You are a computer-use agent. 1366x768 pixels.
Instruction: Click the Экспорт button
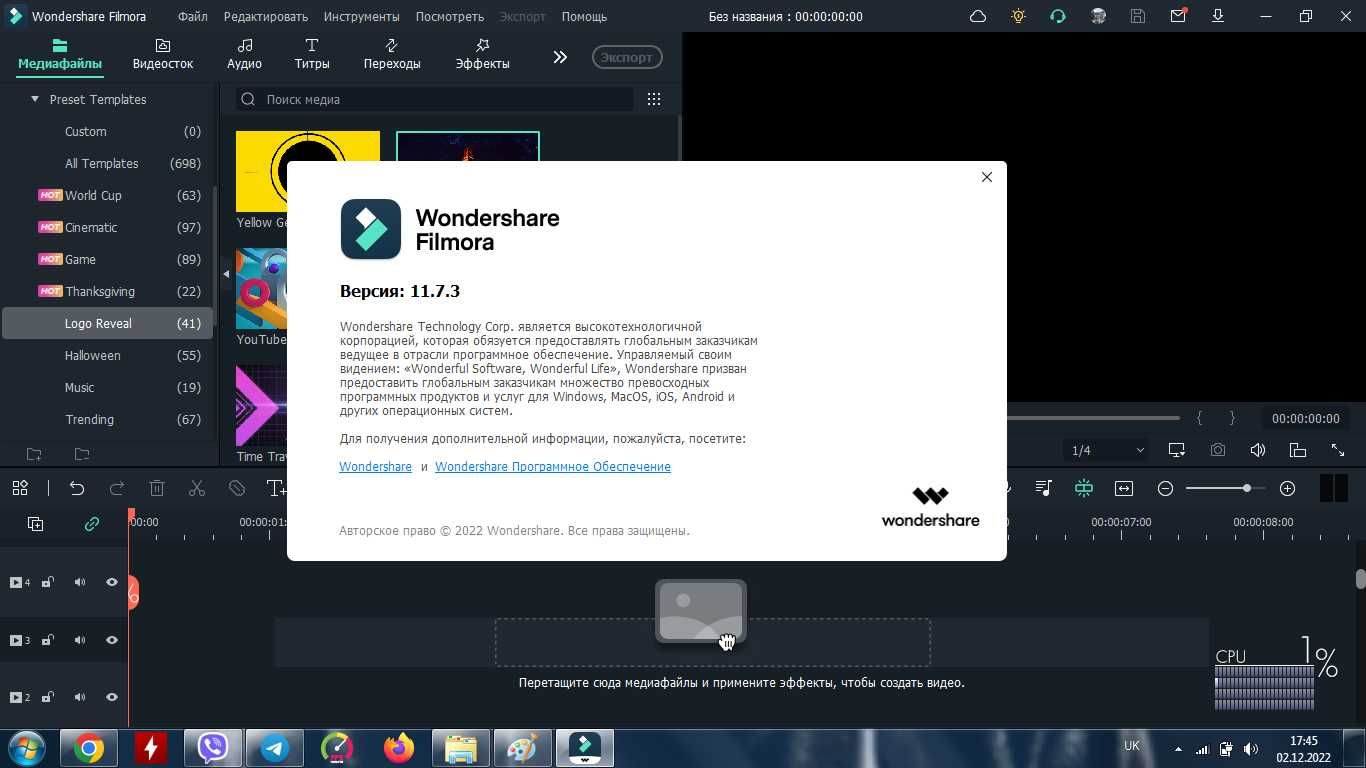coord(627,57)
